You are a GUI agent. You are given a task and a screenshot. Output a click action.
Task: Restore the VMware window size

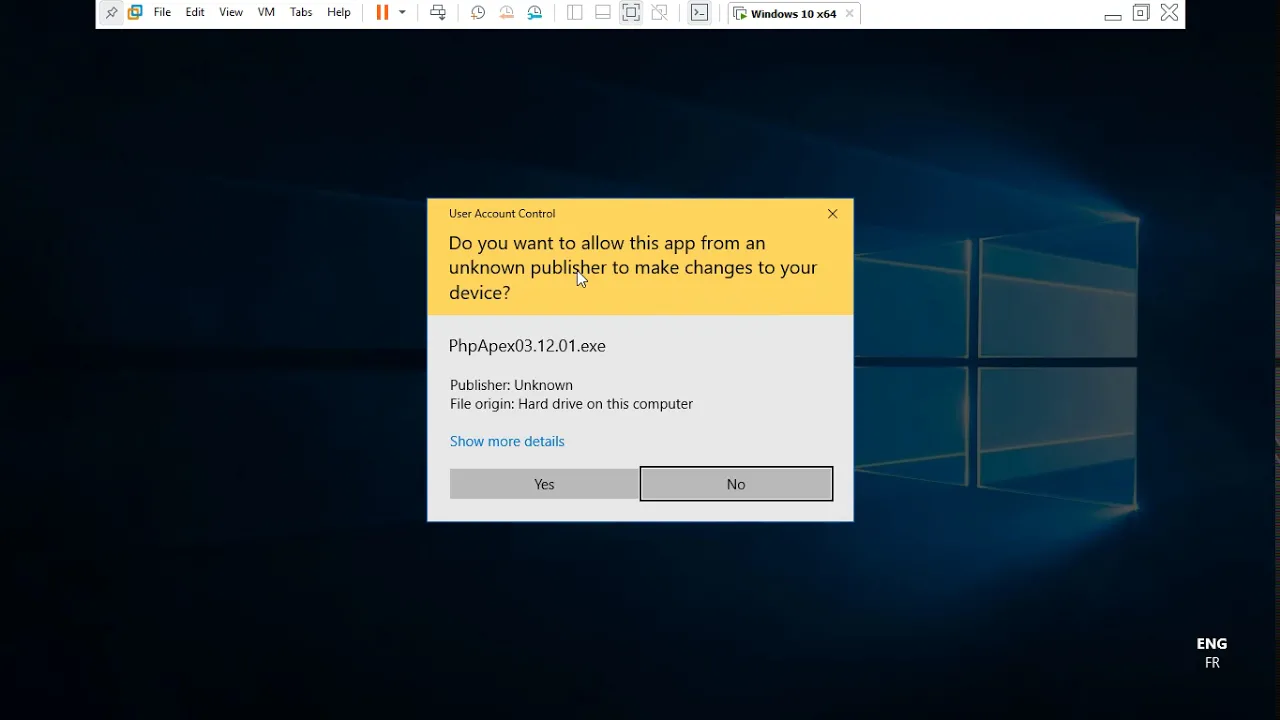click(x=1141, y=13)
